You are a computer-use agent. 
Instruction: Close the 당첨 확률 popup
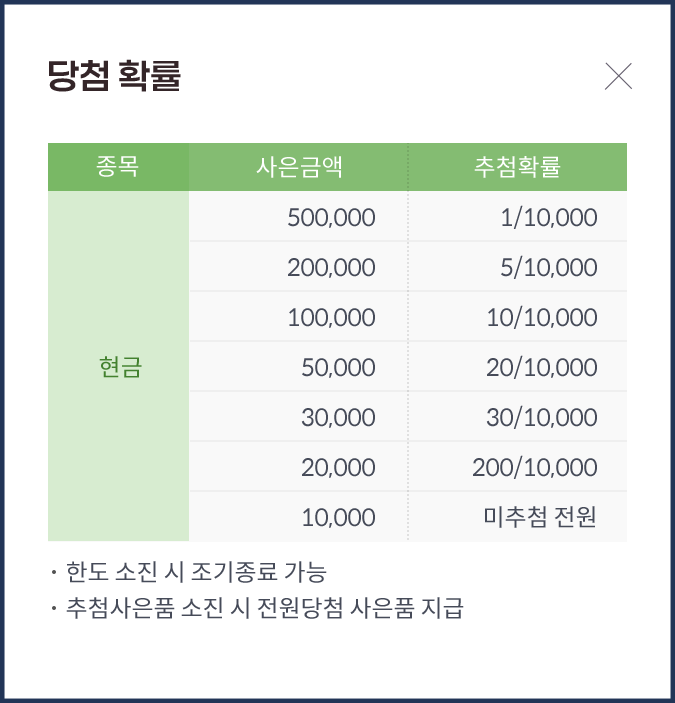(x=618, y=76)
